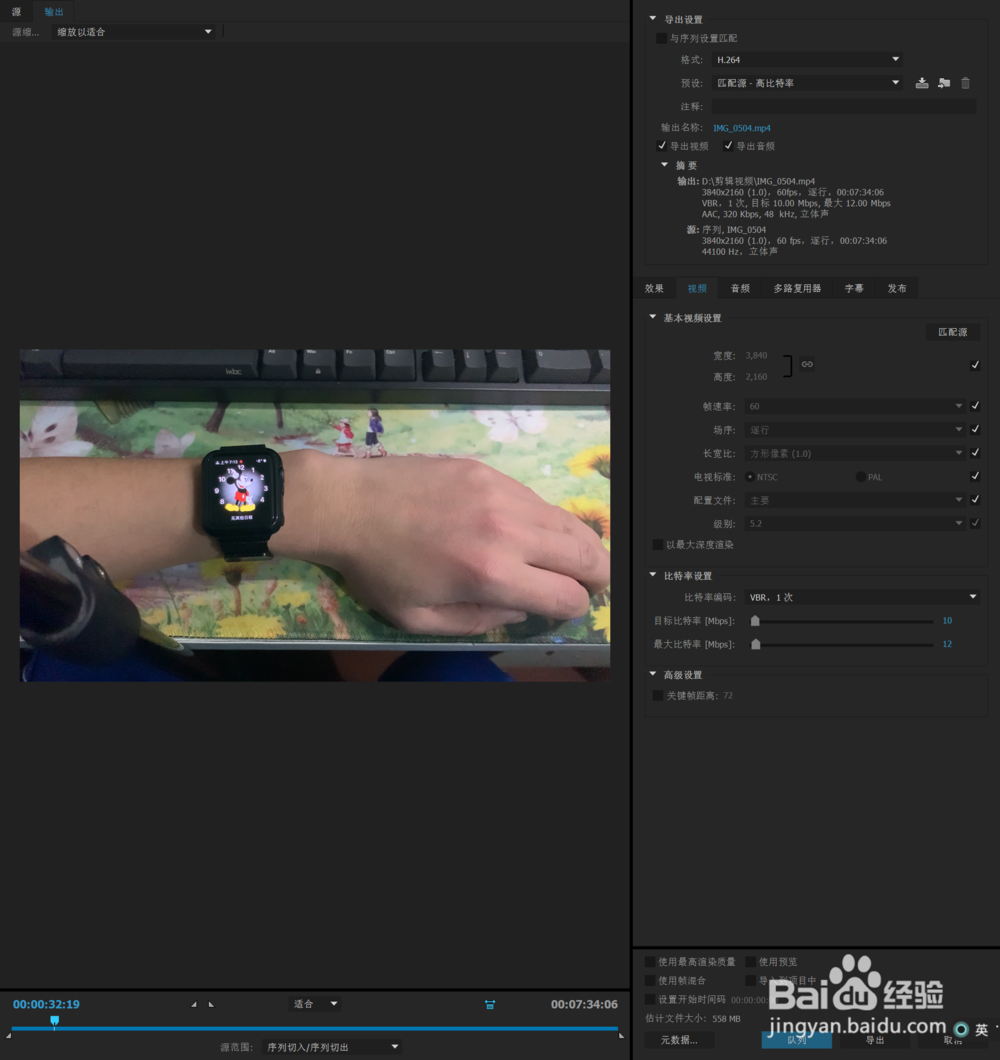Image resolution: width=1000 pixels, height=1060 pixels.
Task: Click the 匹配源 (Match Source) button icon
Action: (953, 331)
